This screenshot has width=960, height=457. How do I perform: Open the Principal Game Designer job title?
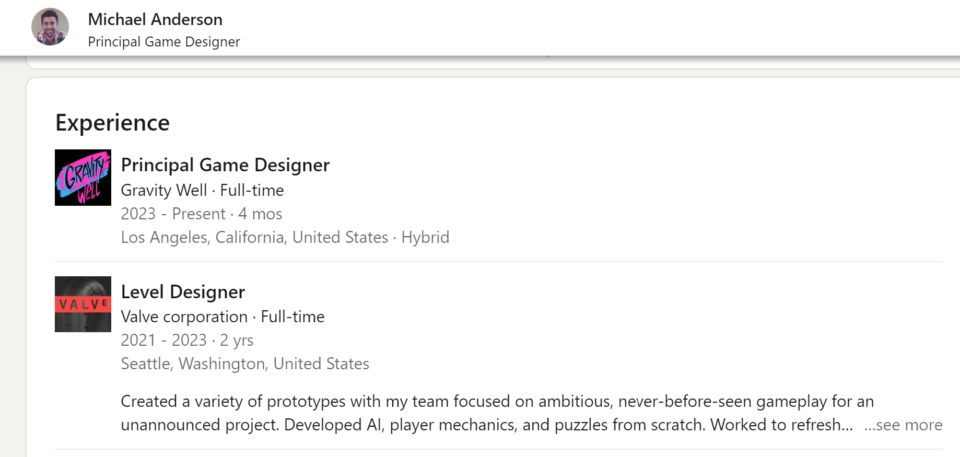coord(225,165)
